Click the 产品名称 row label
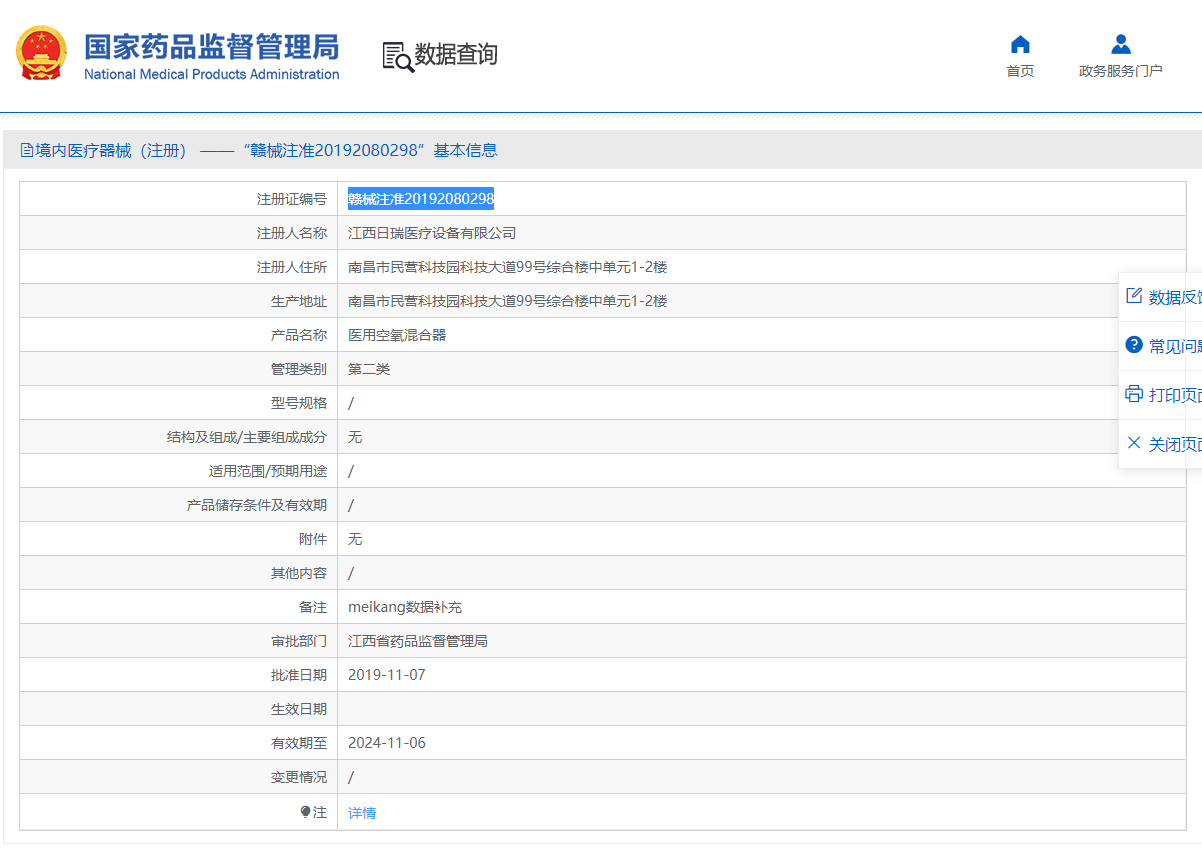This screenshot has height=853, width=1202. tap(299, 335)
